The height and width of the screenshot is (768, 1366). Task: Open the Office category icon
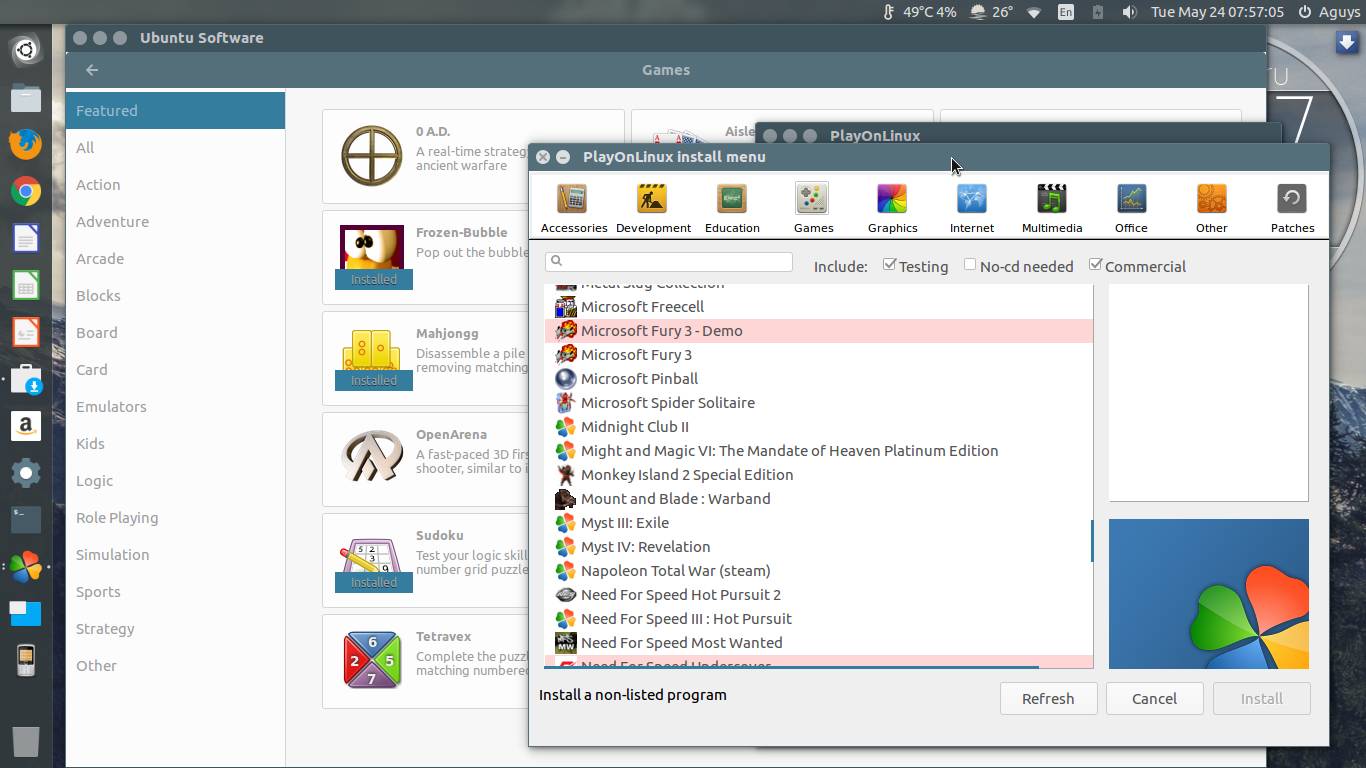[1131, 199]
